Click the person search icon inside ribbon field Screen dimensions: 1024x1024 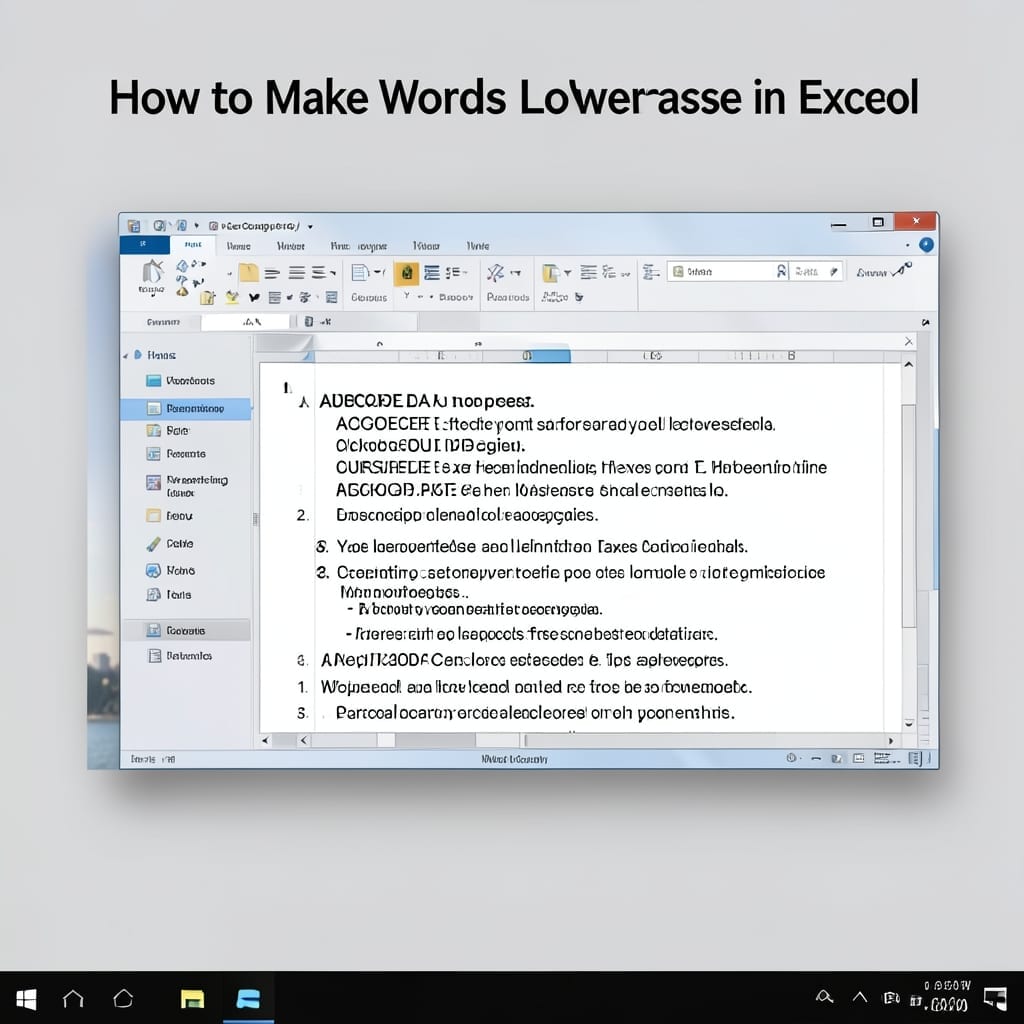(x=781, y=271)
